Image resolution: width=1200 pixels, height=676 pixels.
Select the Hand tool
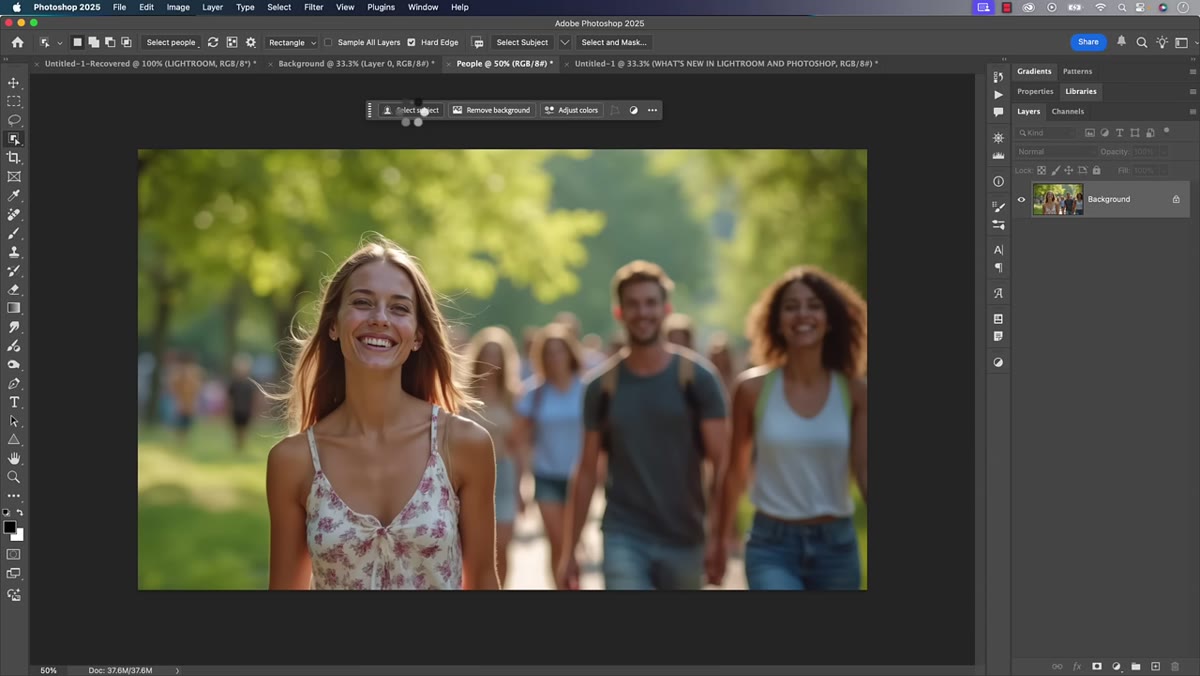point(14,458)
